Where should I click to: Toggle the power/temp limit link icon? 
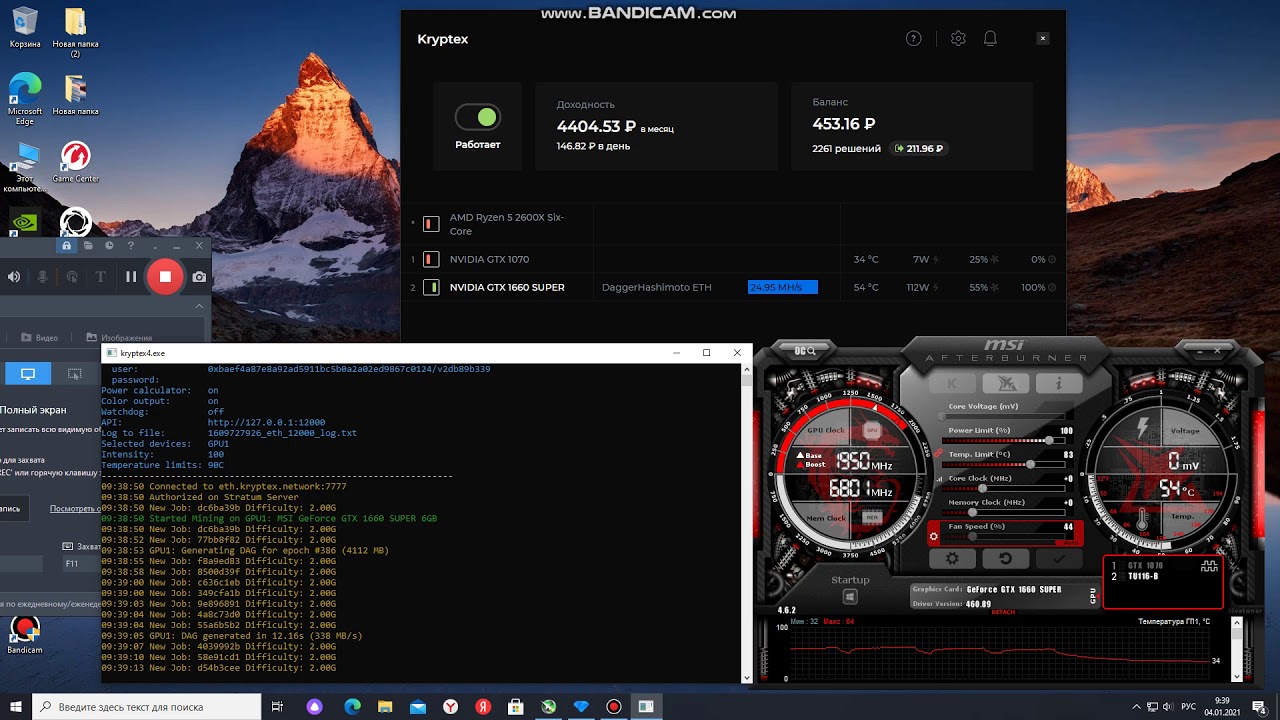938,453
